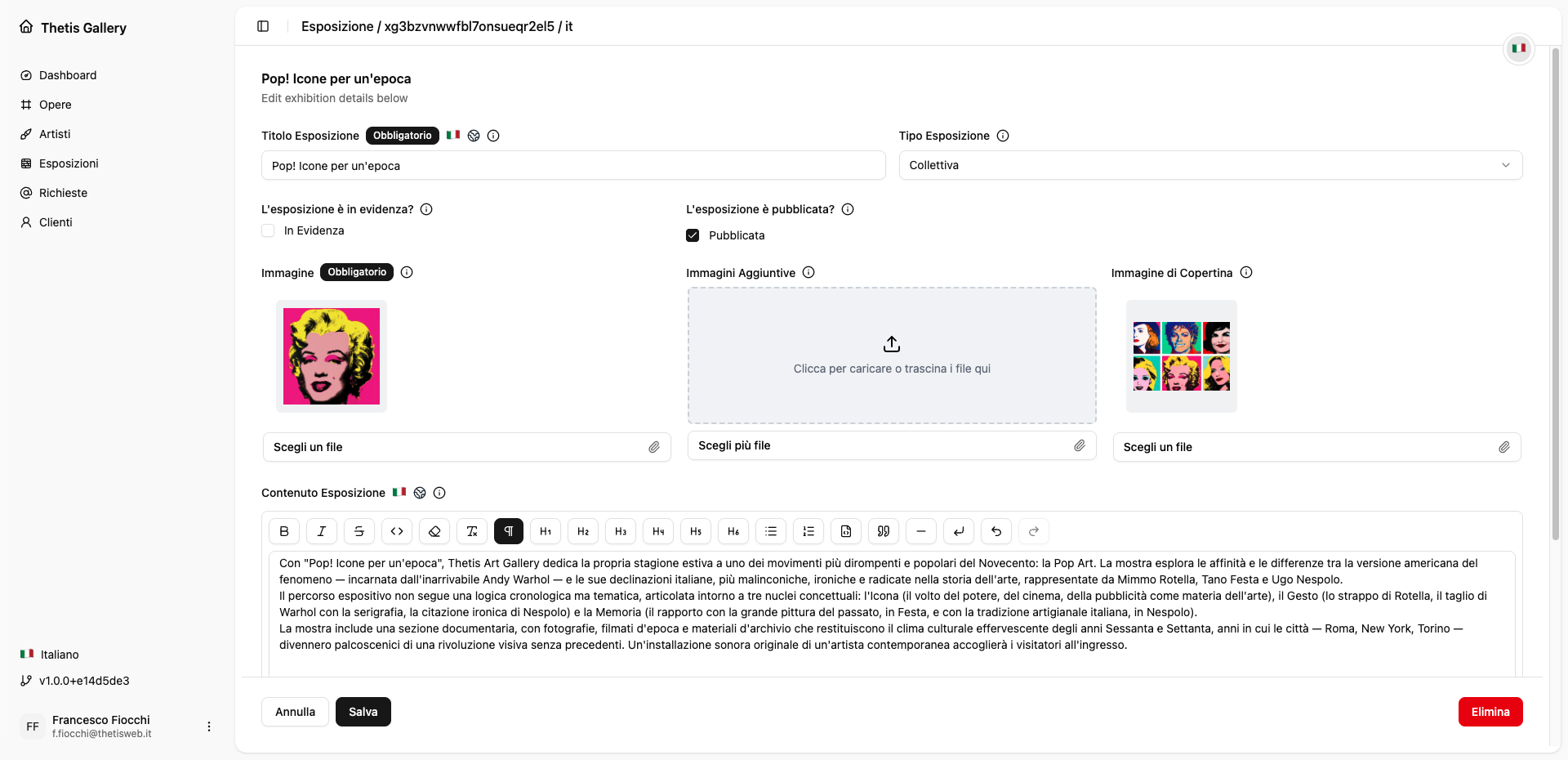The image size is (1568, 760).
Task: Toggle the paragraph format button
Action: click(x=508, y=531)
